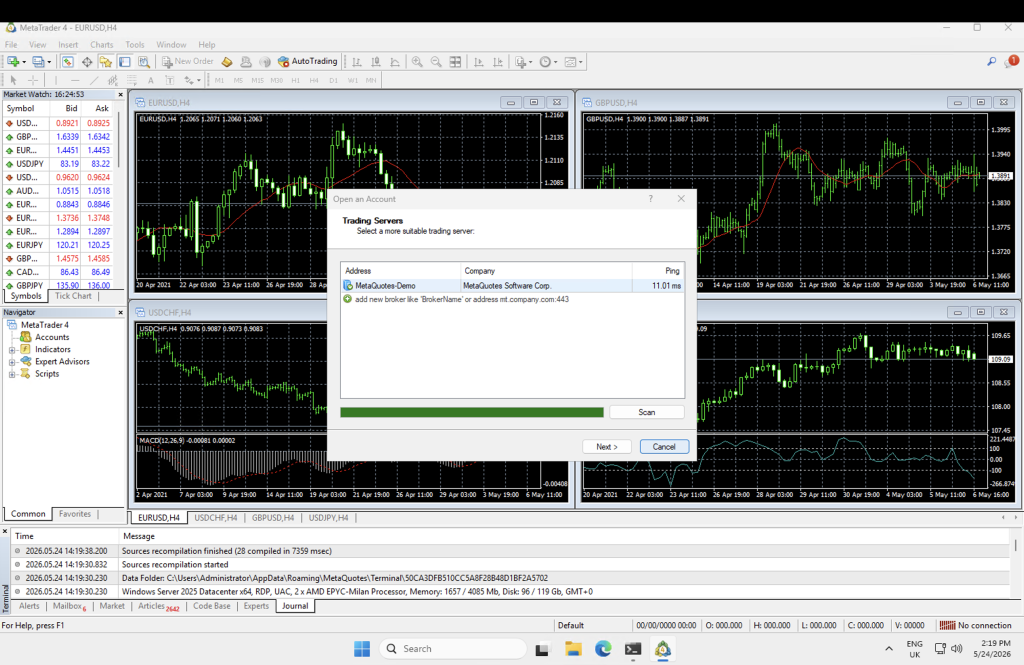Toggle the Market Watch window icon
This screenshot has height=665, width=1024.
(67, 61)
